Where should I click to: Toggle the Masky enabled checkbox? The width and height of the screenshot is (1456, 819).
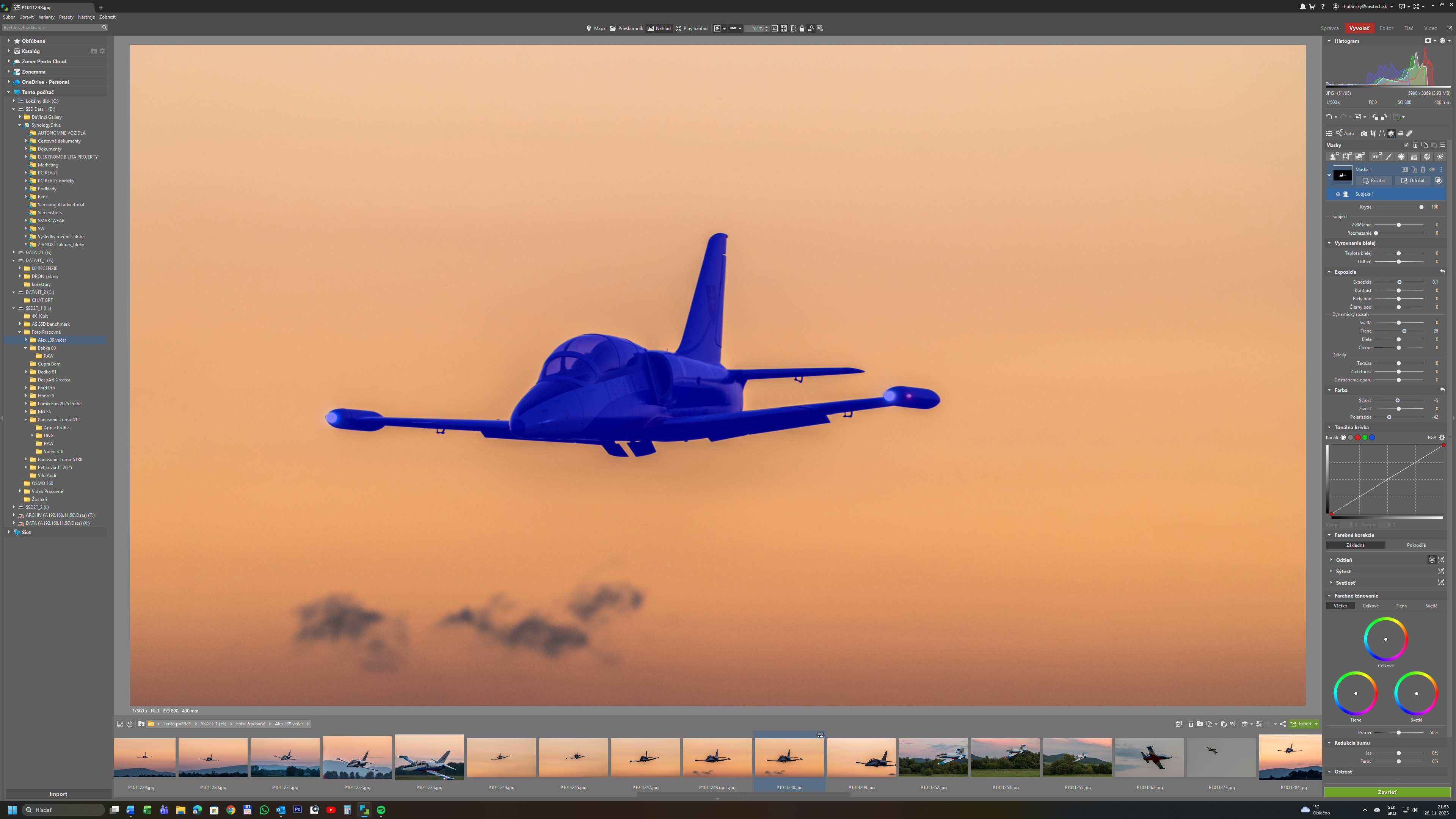click(1406, 145)
